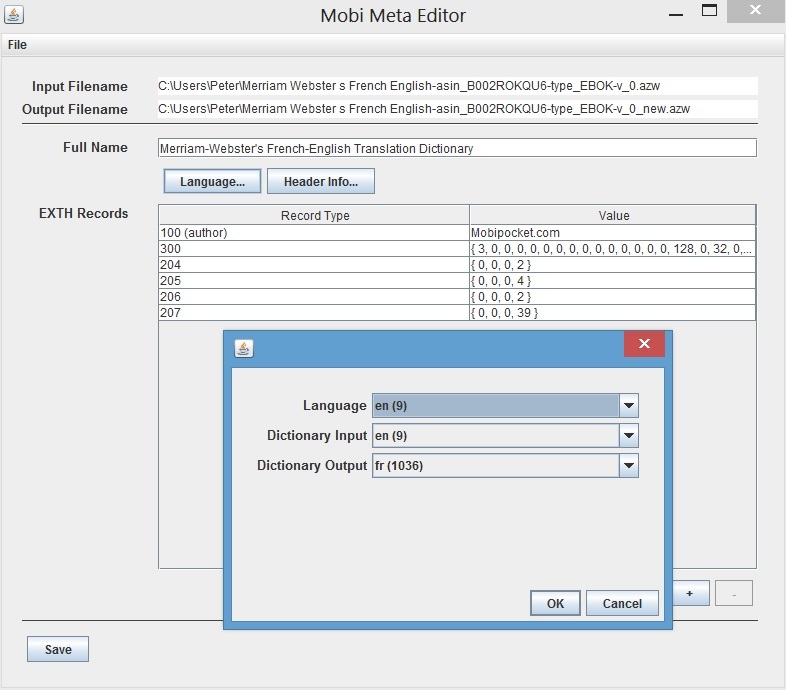Image resolution: width=786 pixels, height=690 pixels.
Task: Click the disabled minus remove button
Action: pyautogui.click(x=734, y=593)
